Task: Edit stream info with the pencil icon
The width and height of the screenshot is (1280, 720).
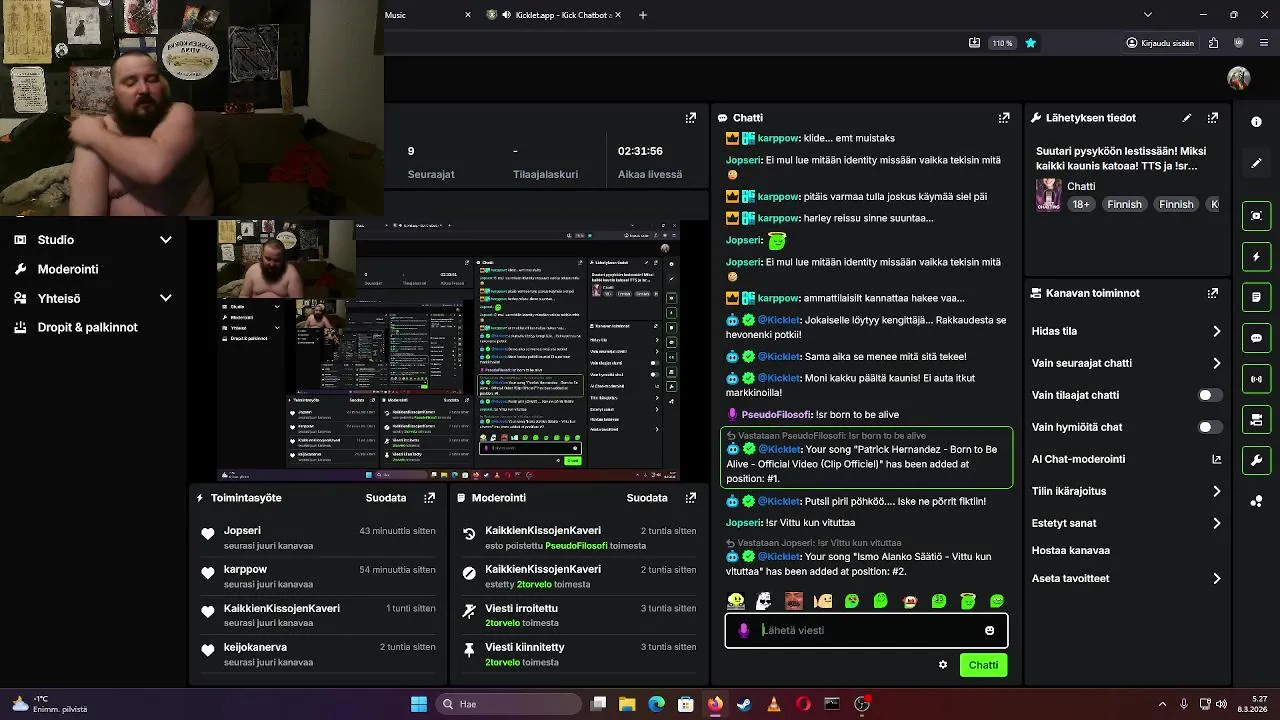Action: 1187,117
